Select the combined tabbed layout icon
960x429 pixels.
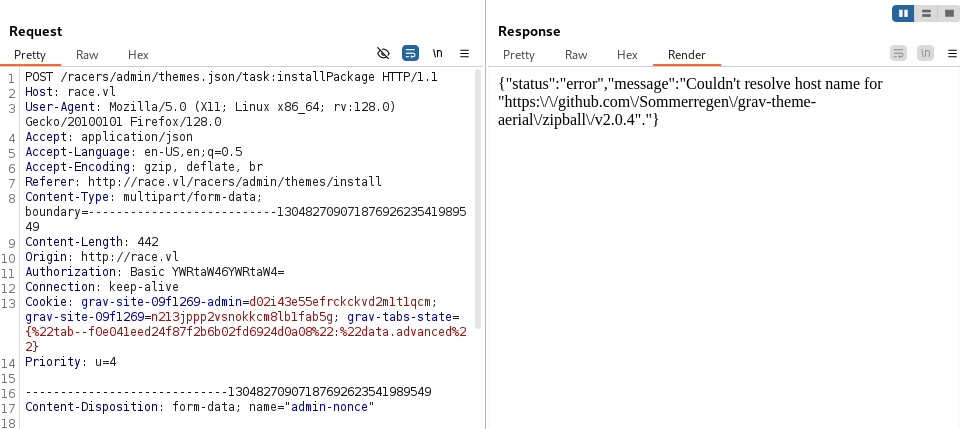point(949,13)
